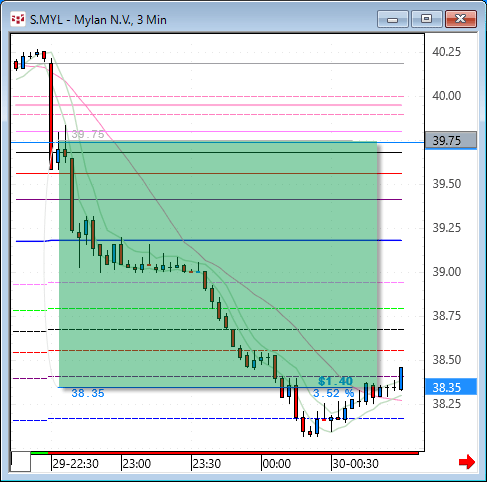Click the 39.50 price axis label

(x=447, y=184)
